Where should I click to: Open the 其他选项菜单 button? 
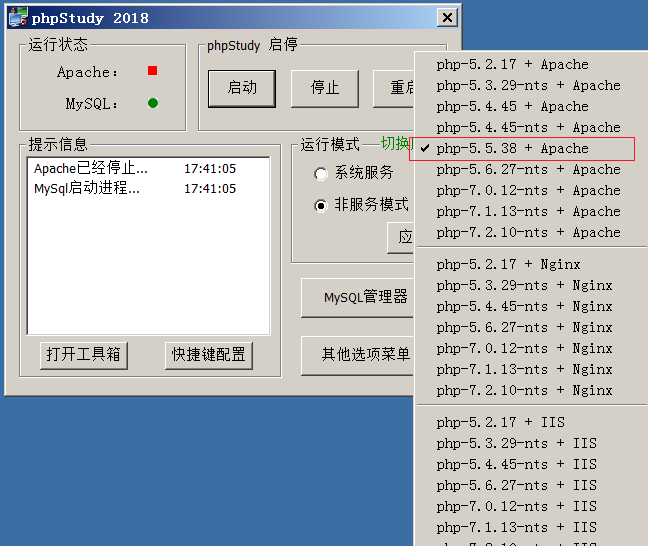[x=358, y=355]
